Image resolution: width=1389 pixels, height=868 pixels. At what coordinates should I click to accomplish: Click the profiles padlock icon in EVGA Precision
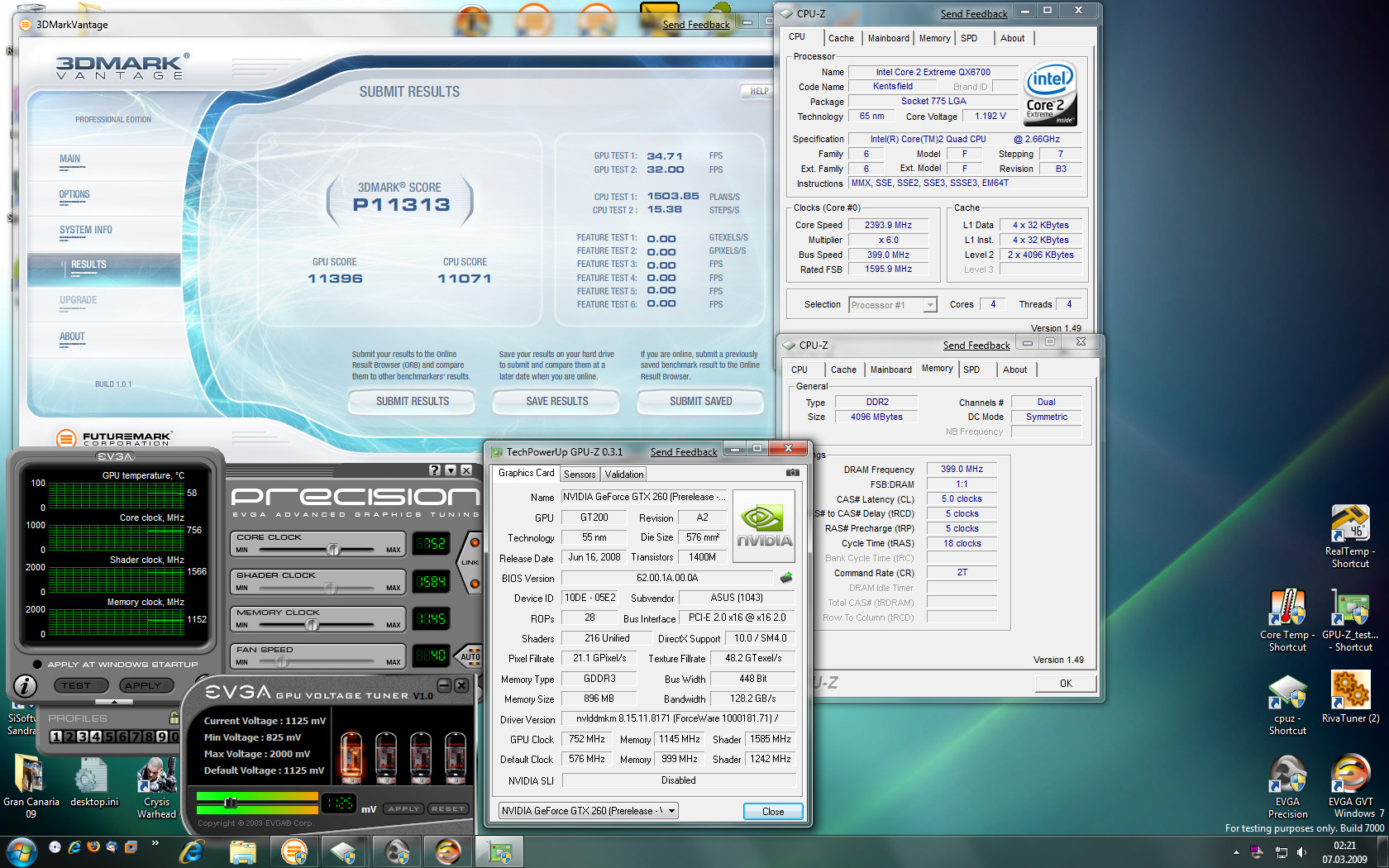174,718
